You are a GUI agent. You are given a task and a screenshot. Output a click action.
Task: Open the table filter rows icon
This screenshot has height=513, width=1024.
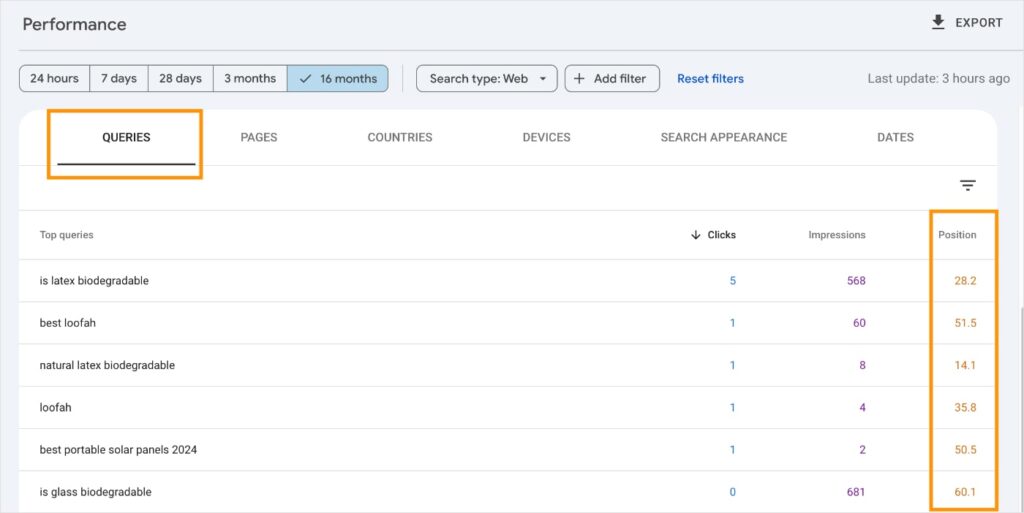(967, 185)
